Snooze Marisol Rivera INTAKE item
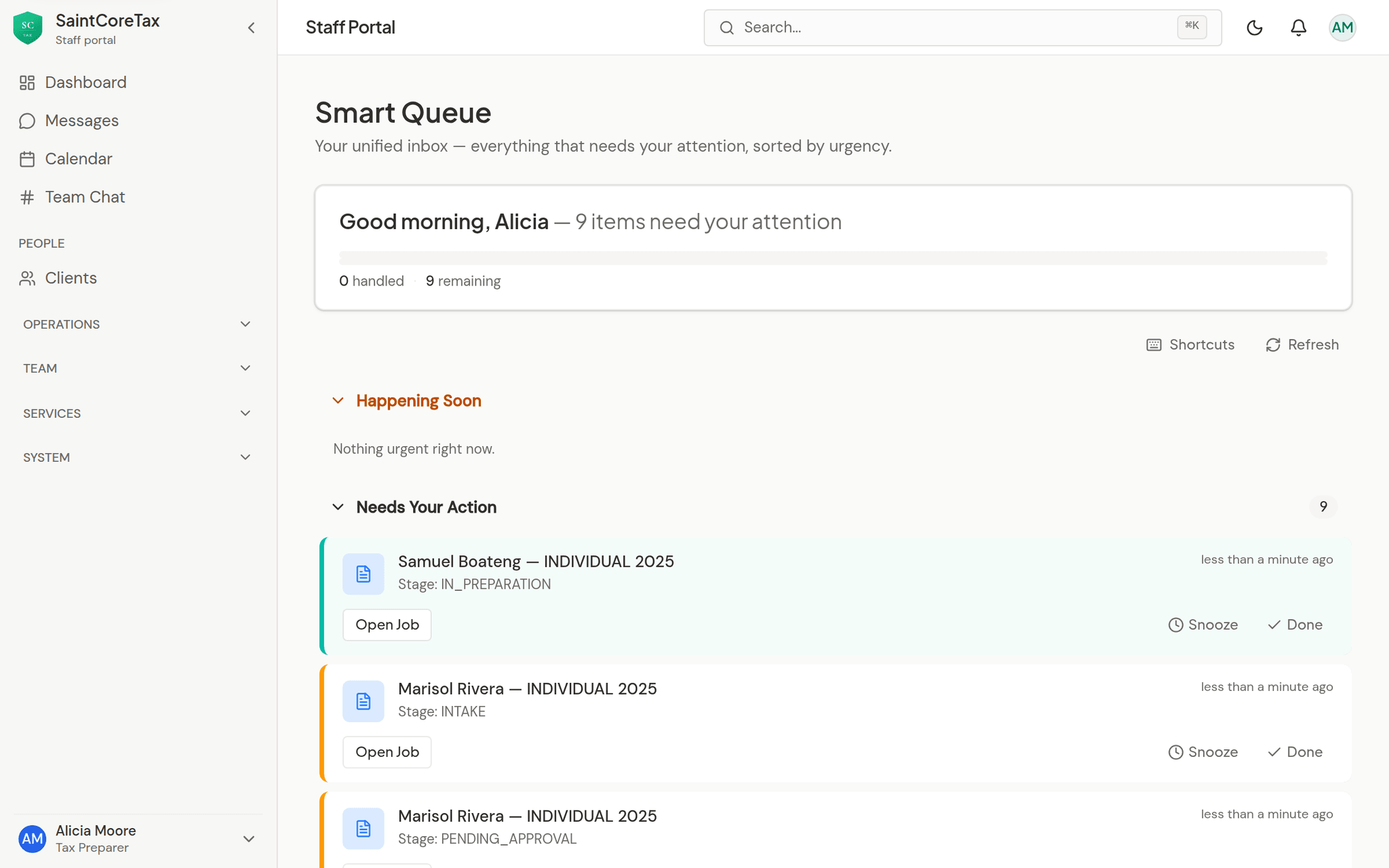The width and height of the screenshot is (1389, 868). 1203,752
